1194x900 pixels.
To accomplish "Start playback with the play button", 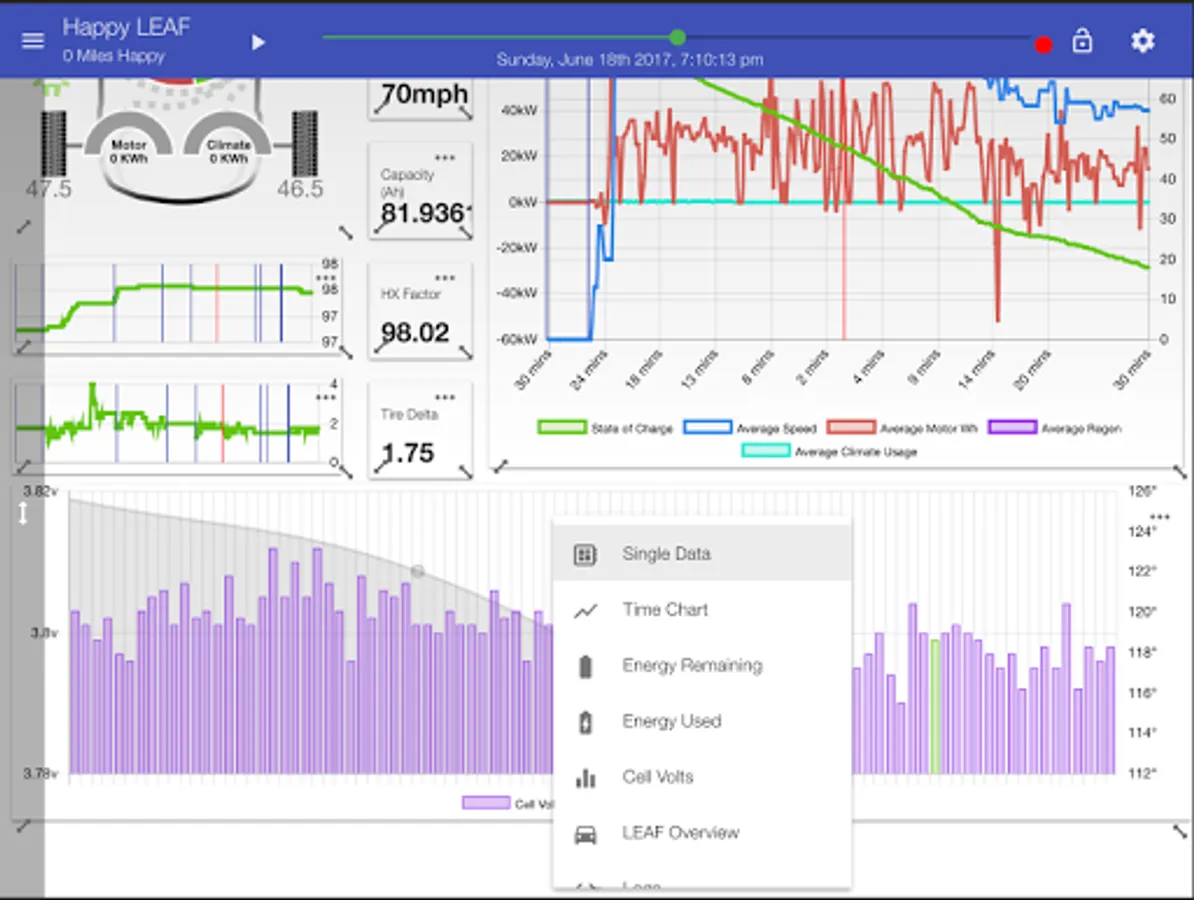I will 259,42.
